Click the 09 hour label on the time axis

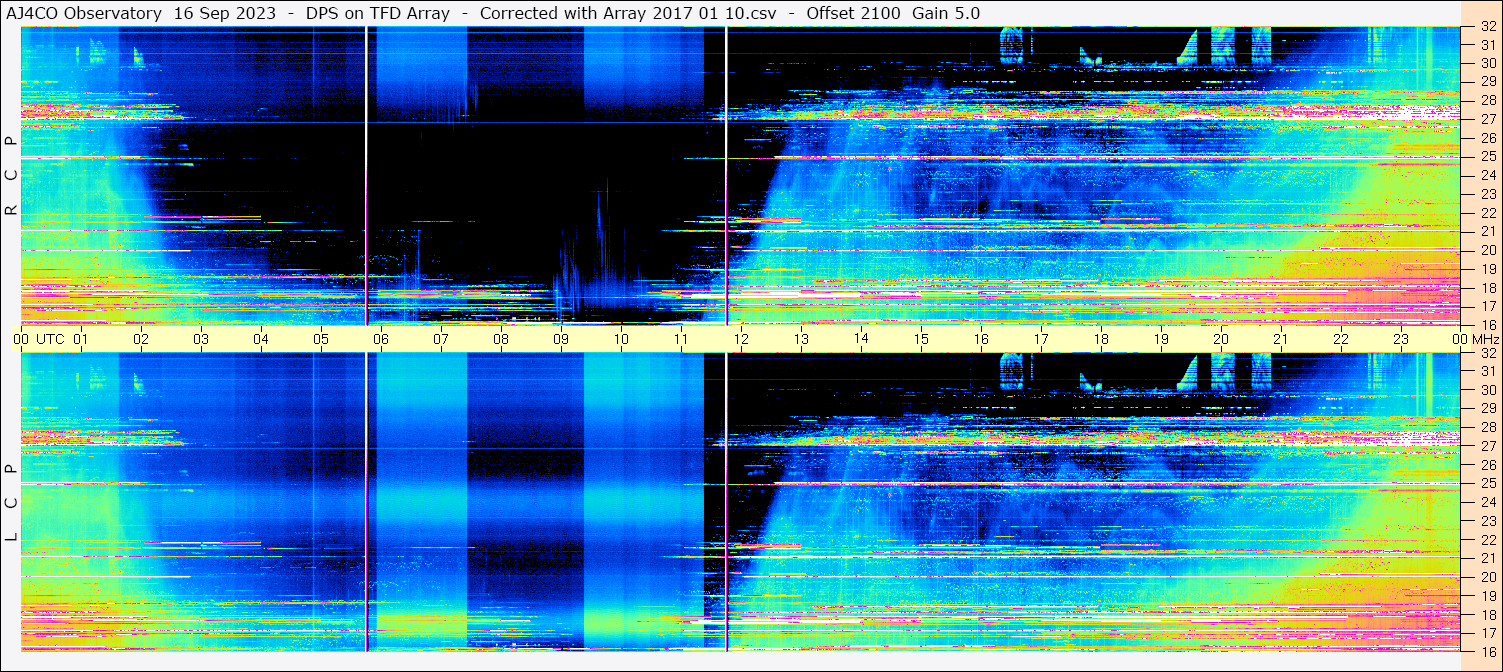(560, 339)
